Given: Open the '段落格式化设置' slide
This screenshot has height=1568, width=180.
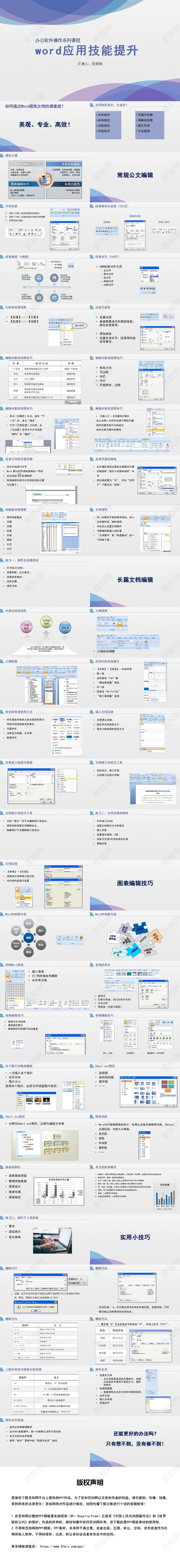Looking at the screenshot, I should 135,228.
